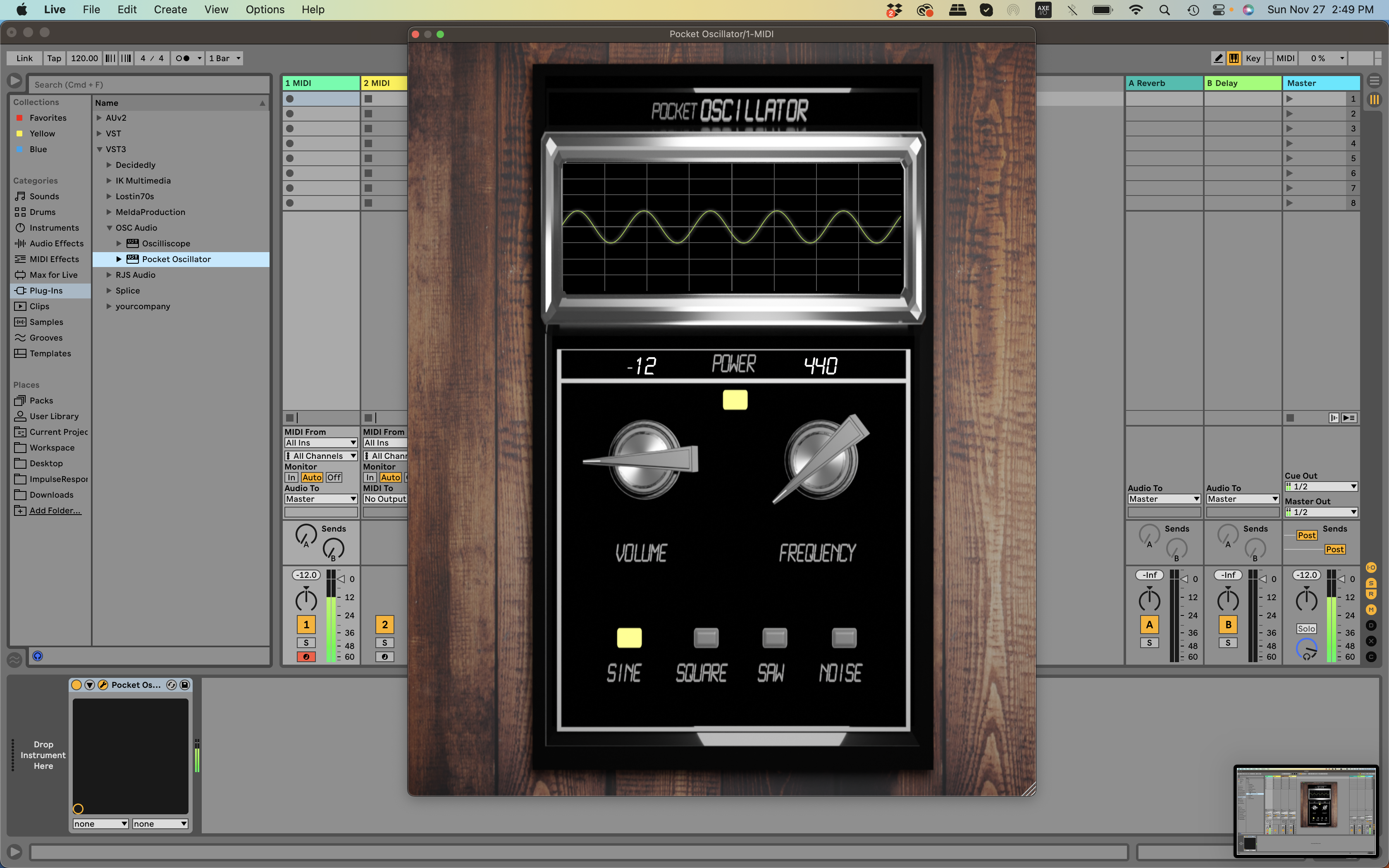Select the SAW waveform button
Viewport: 1389px width, 868px height.
point(774,638)
